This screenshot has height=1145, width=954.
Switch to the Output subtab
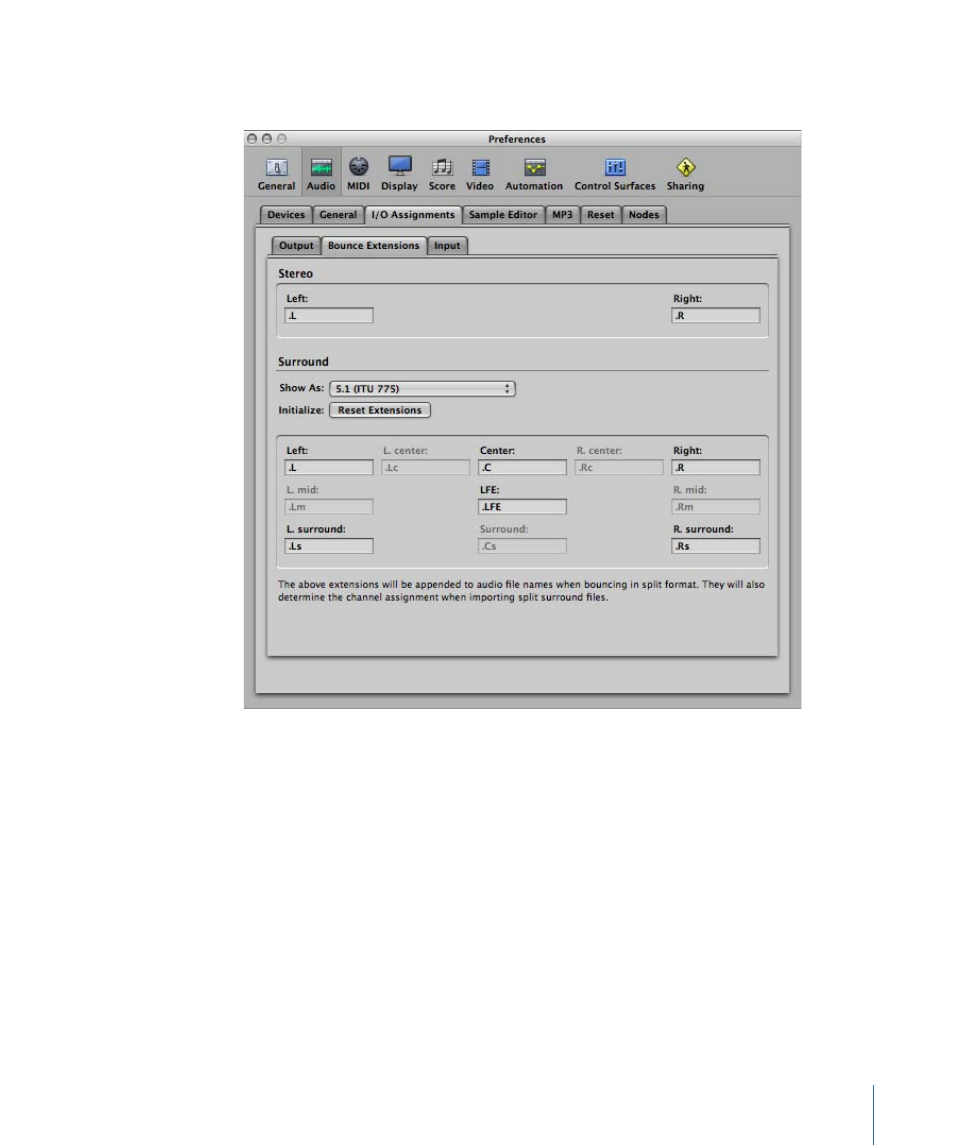point(296,246)
